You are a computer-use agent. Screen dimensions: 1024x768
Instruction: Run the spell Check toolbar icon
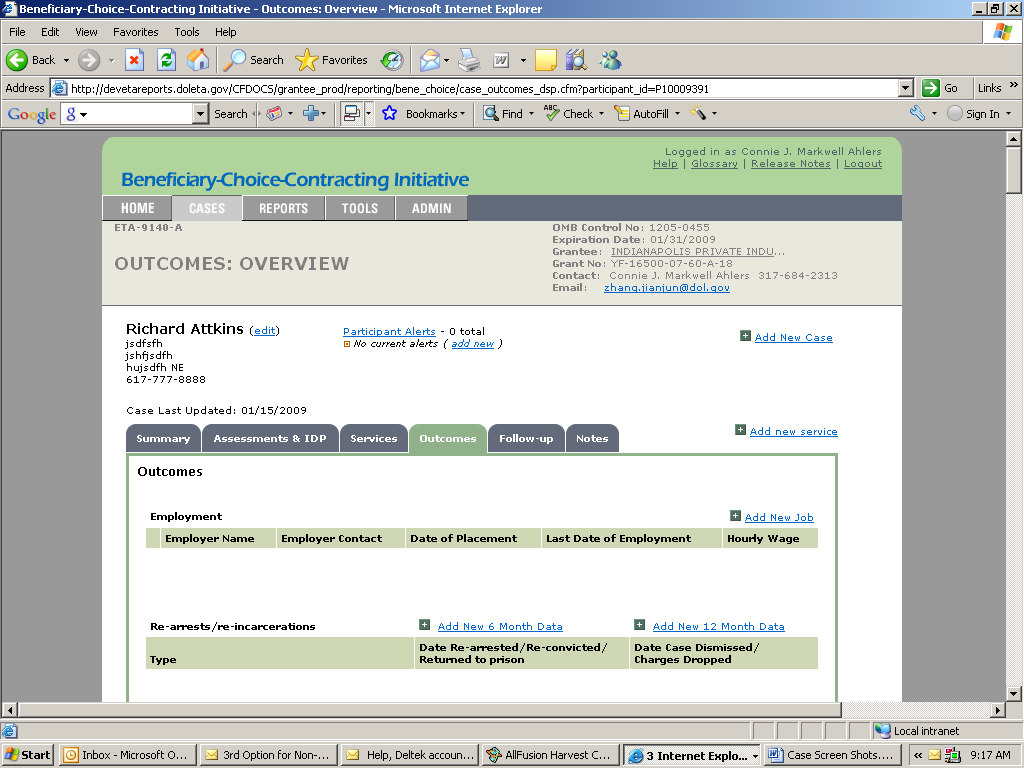[552, 114]
